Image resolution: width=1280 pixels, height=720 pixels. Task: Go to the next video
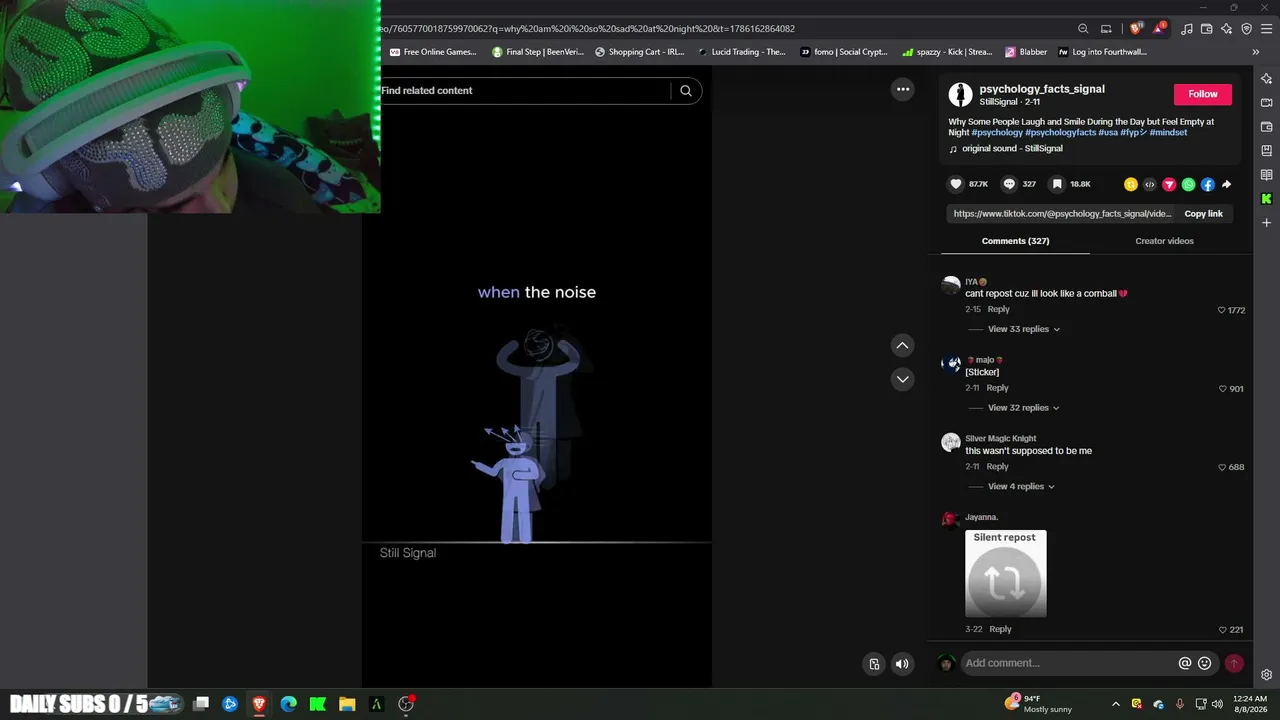pyautogui.click(x=902, y=379)
